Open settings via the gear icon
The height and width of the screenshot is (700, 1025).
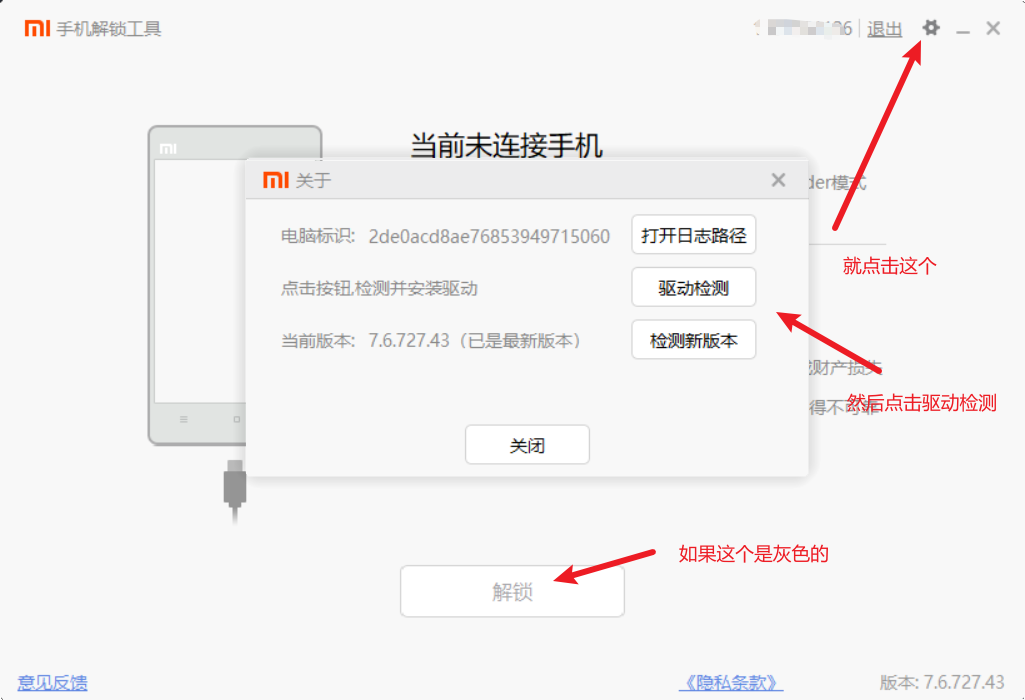[x=931, y=28]
